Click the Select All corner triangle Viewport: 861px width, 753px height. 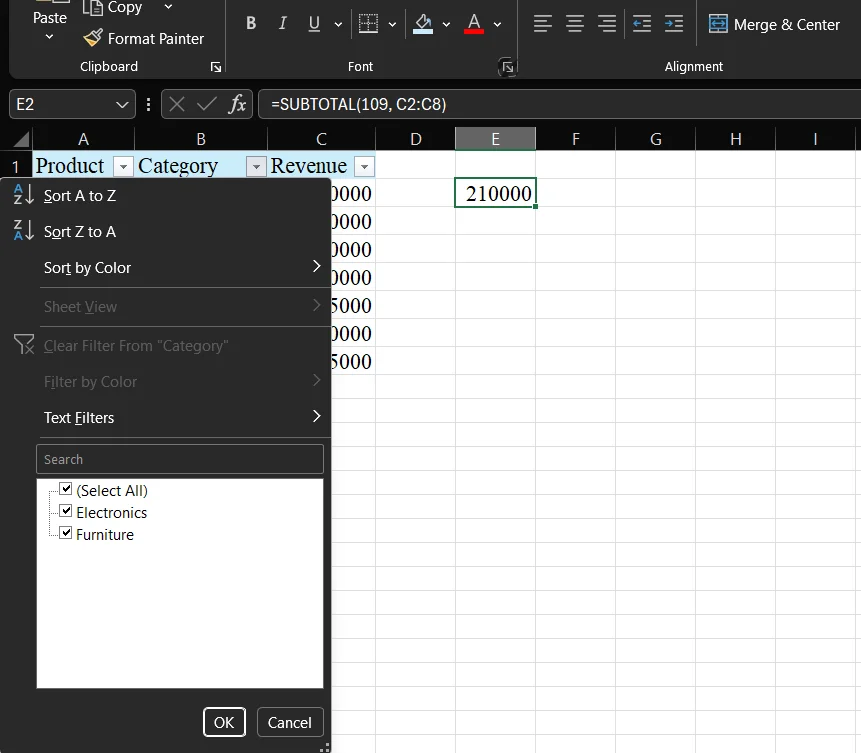click(20, 139)
